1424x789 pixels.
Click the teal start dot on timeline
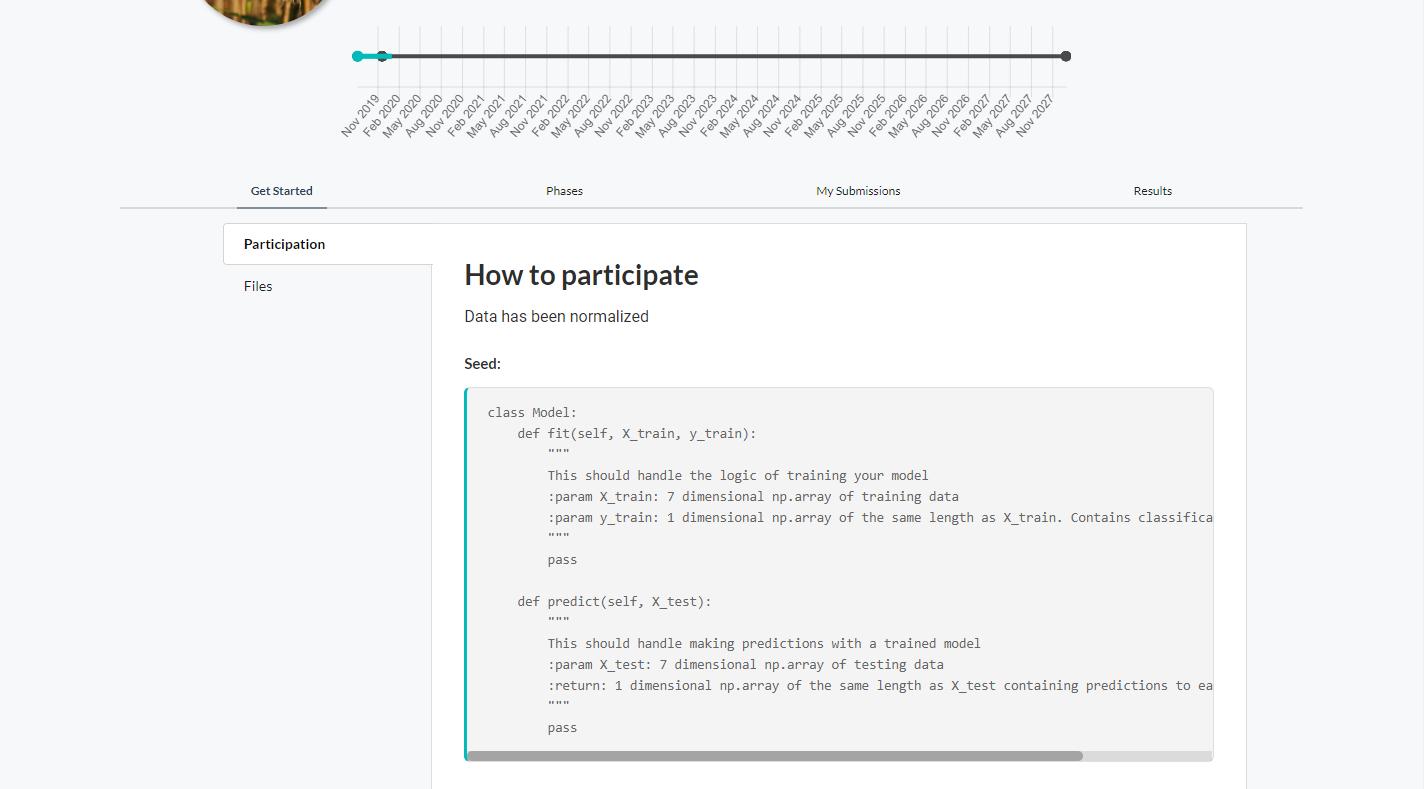(358, 56)
